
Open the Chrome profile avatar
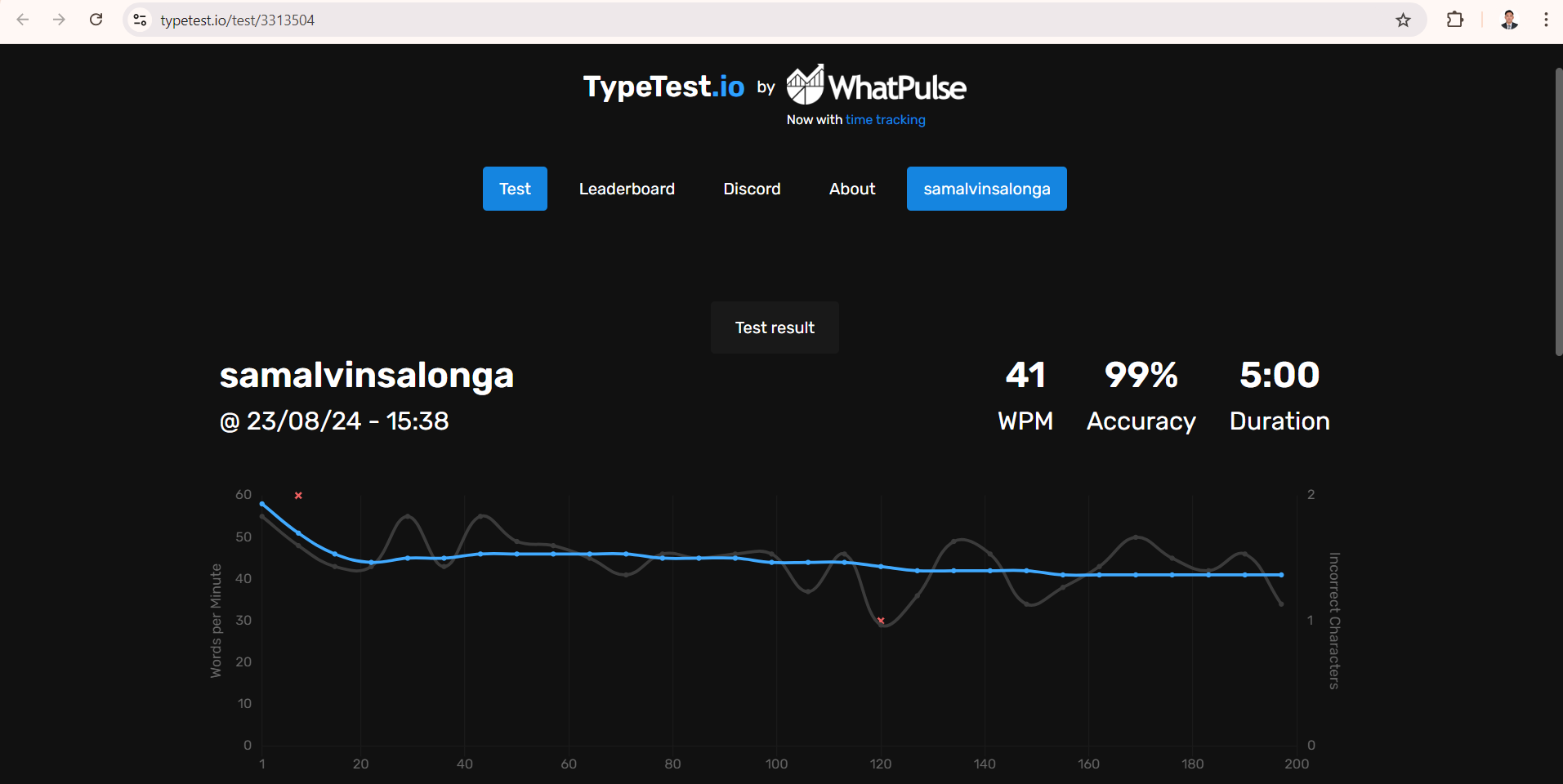[1509, 20]
